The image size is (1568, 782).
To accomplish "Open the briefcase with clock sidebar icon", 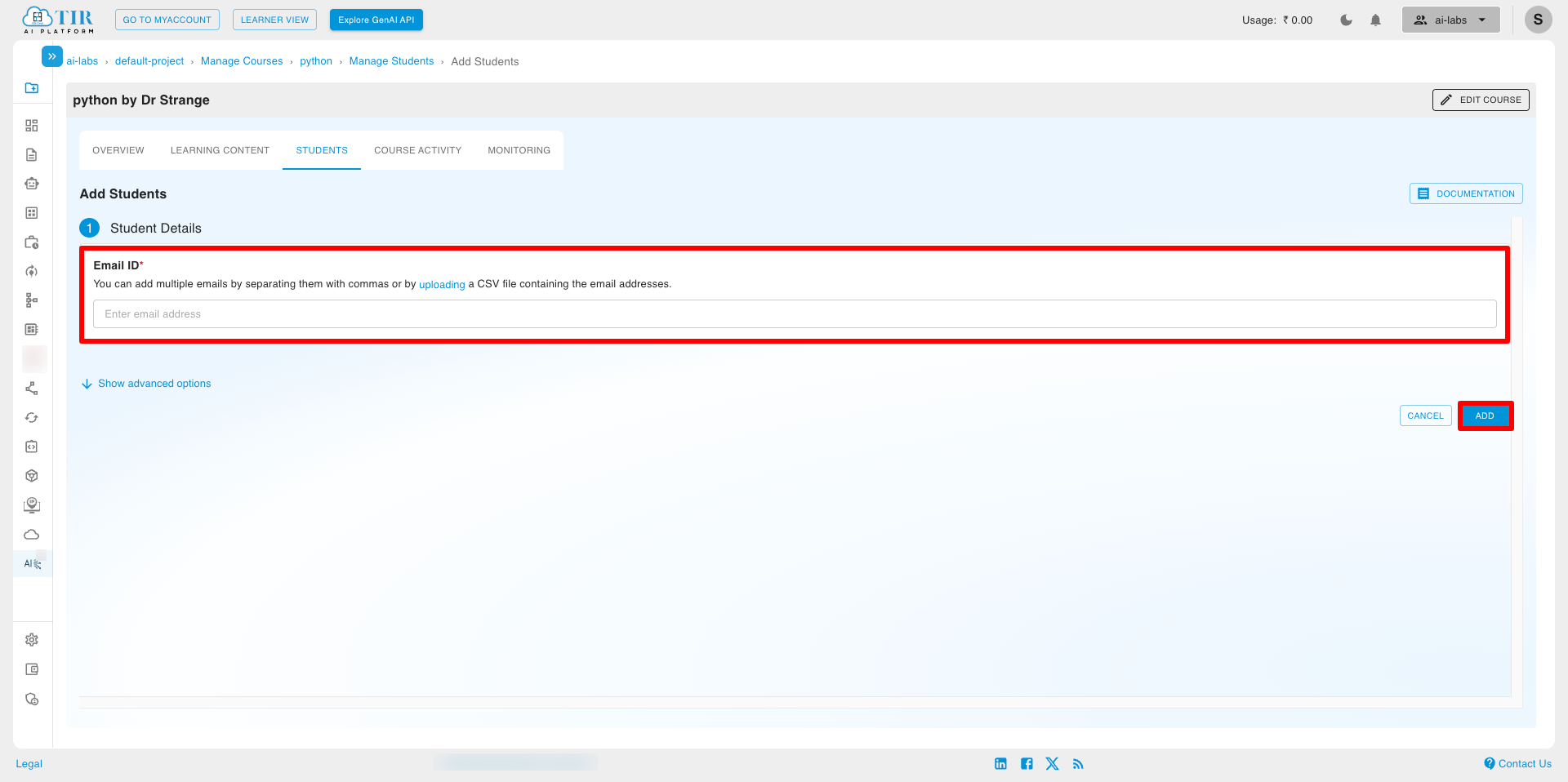I will [32, 242].
